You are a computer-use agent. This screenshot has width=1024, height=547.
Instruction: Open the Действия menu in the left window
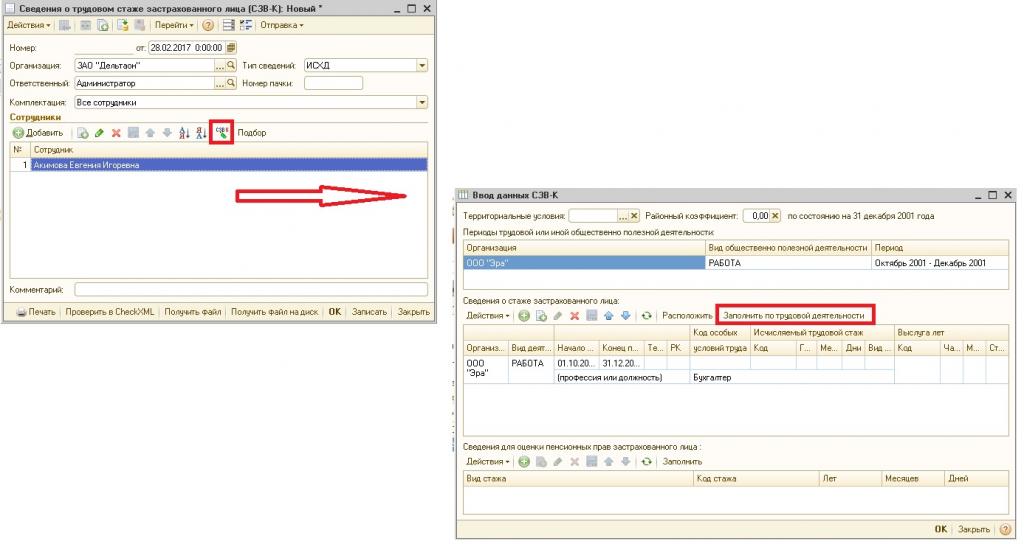(x=29, y=25)
